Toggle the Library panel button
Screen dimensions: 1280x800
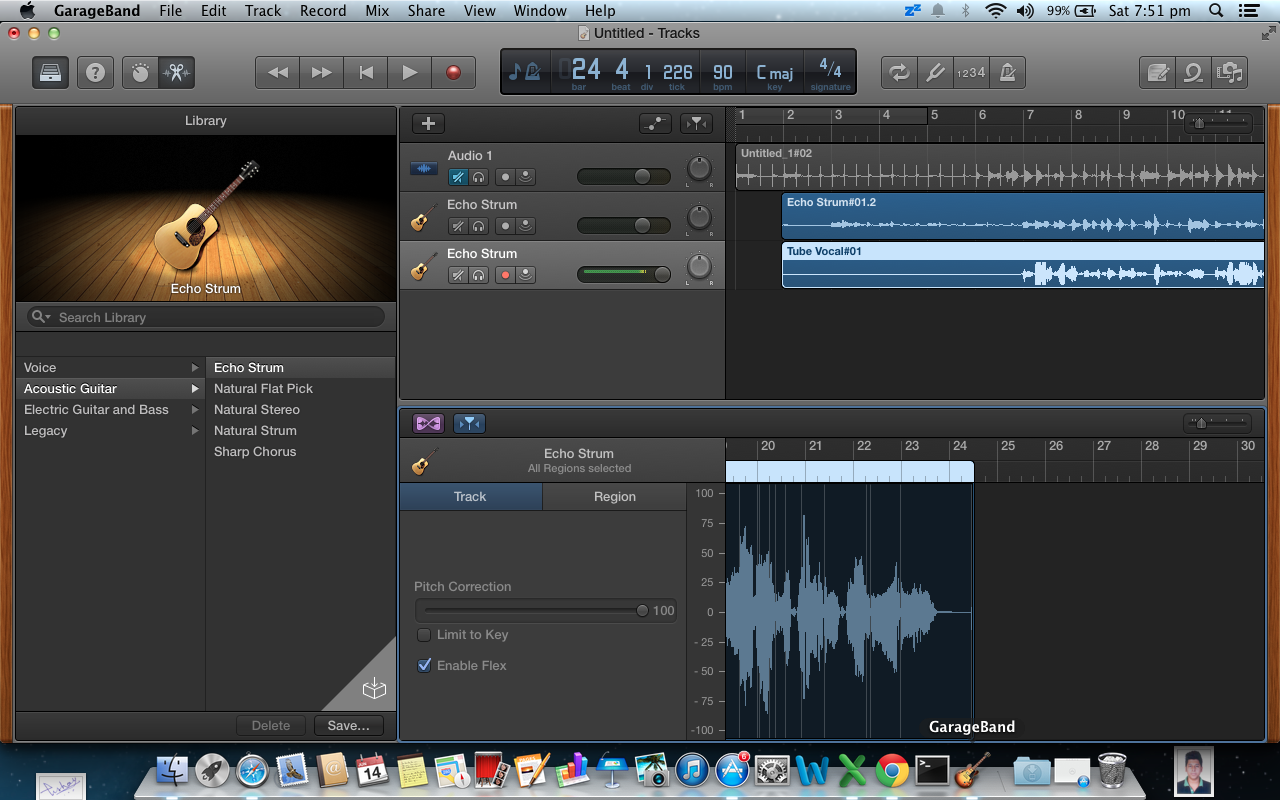pos(51,73)
